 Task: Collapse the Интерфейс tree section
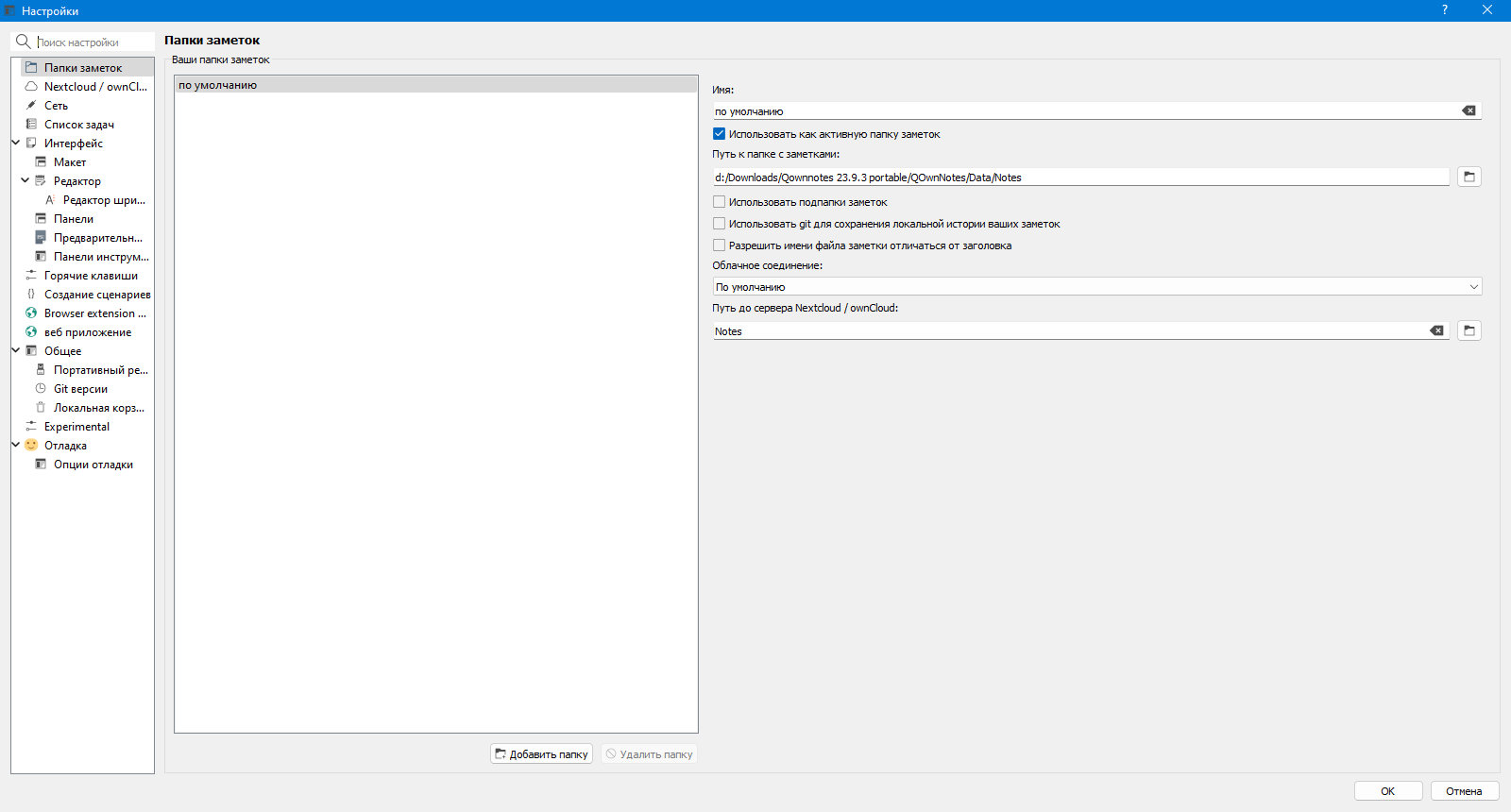click(x=16, y=143)
